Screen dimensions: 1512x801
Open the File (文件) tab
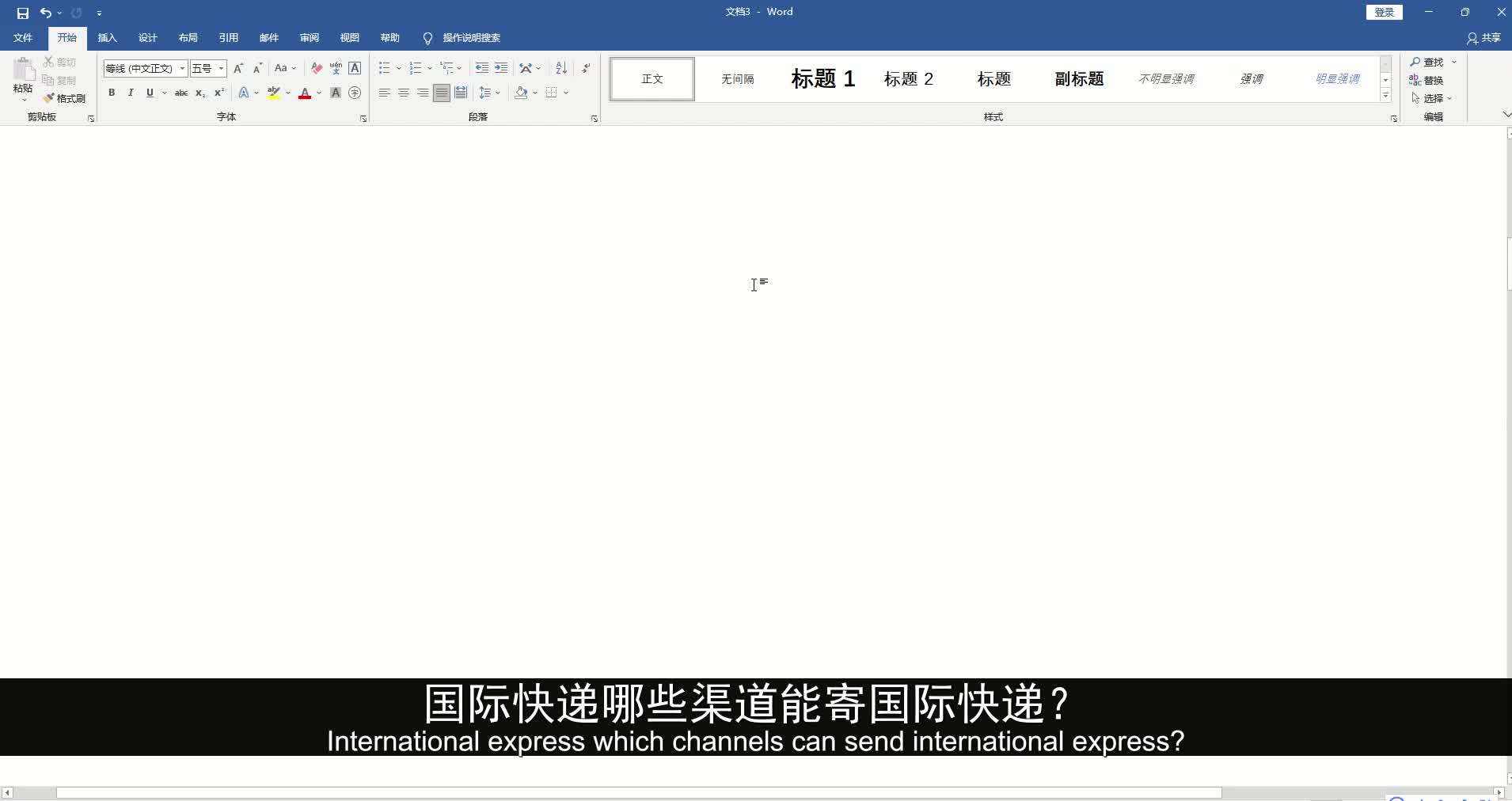(x=23, y=38)
